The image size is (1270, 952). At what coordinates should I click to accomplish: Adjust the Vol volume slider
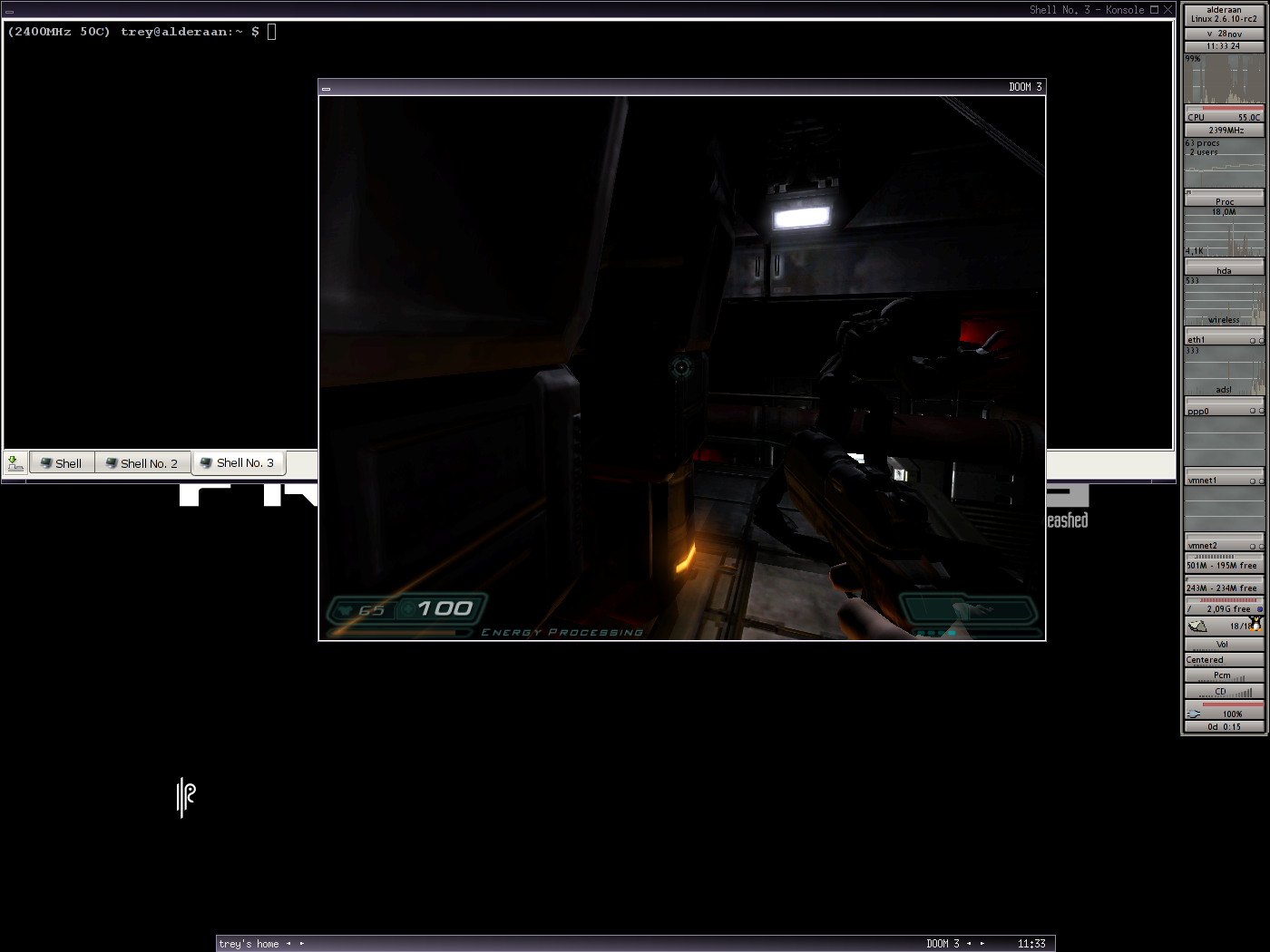(x=1224, y=645)
